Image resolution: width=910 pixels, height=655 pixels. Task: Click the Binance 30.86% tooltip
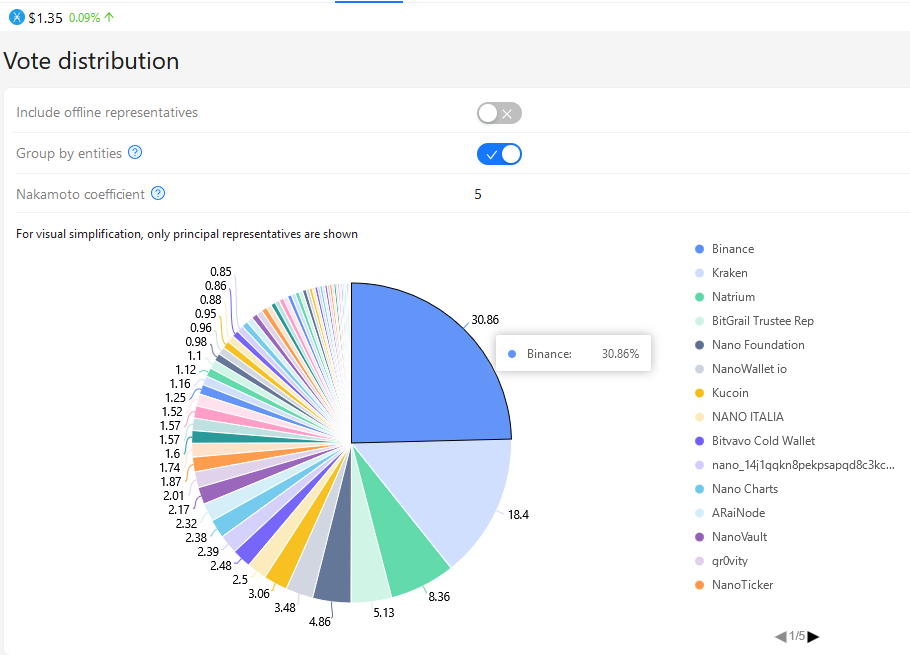click(x=573, y=353)
